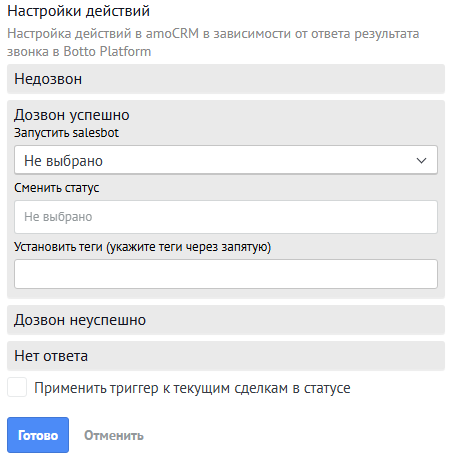Click the Настройки действий heading
Viewport: 452px width, 458px height.
(79, 11)
